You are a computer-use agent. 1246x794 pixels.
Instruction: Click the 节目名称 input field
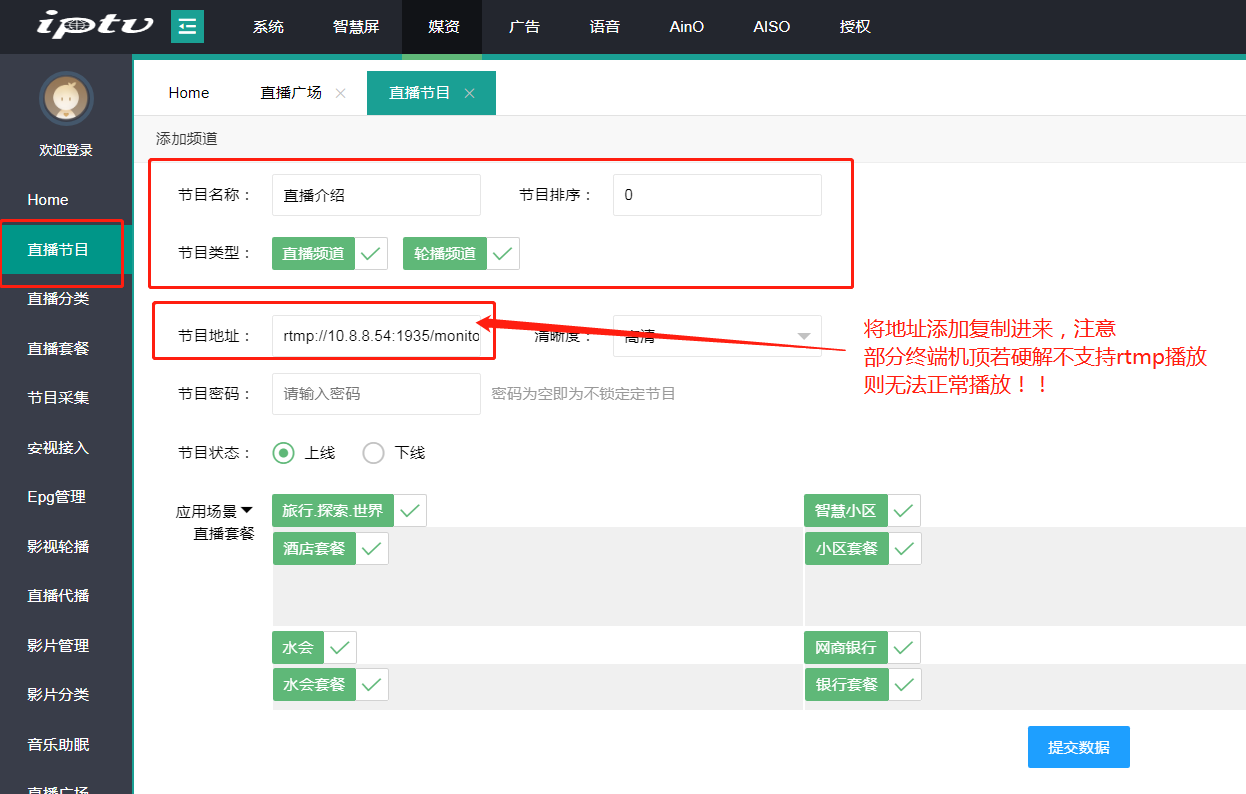[x=376, y=195]
